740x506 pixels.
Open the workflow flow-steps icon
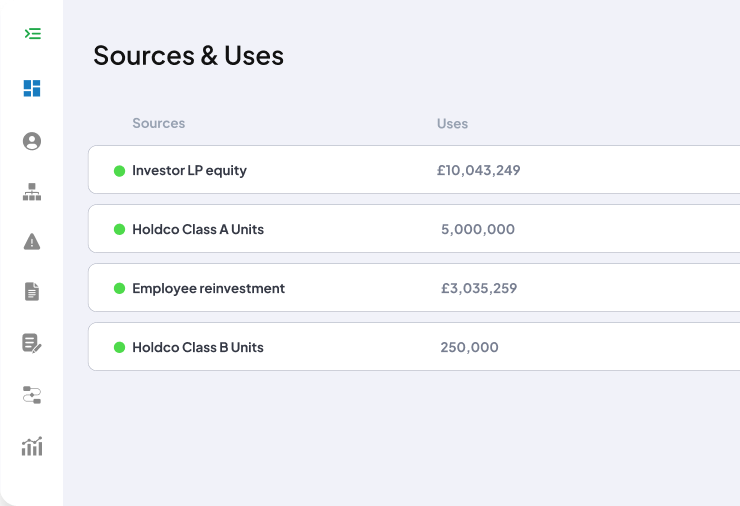pyautogui.click(x=32, y=395)
